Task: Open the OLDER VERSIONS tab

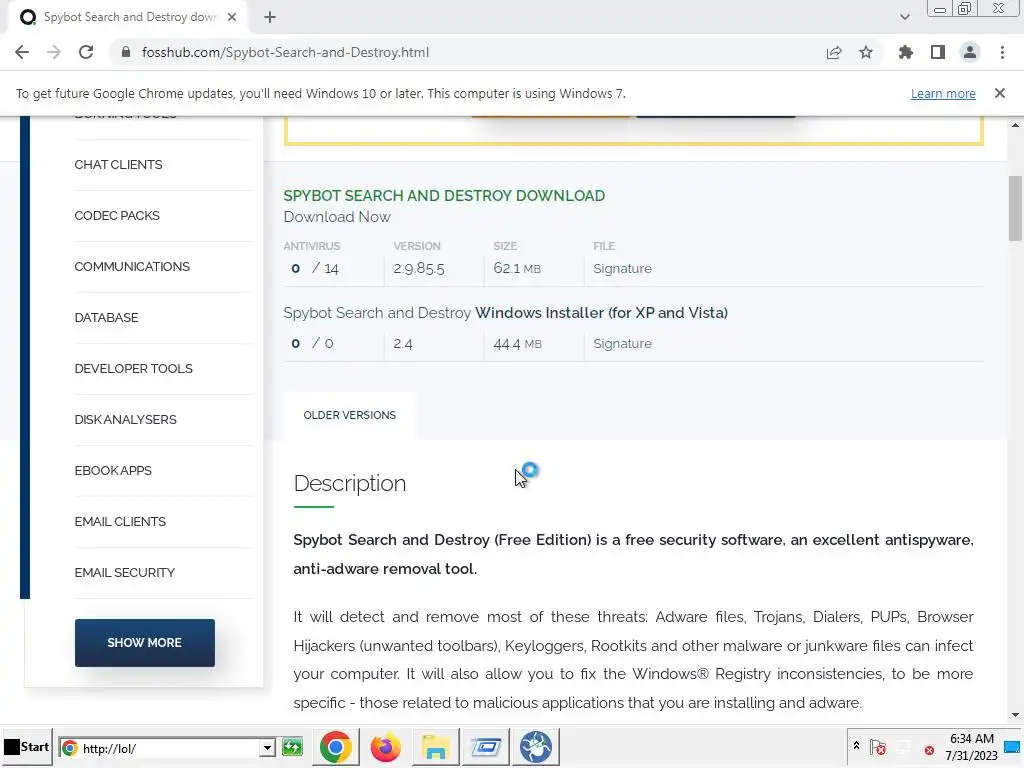Action: tap(349, 415)
